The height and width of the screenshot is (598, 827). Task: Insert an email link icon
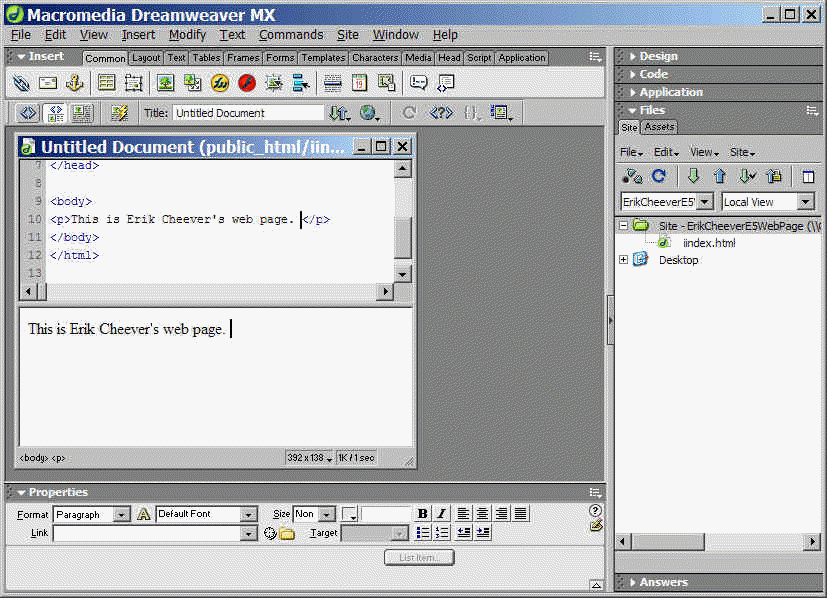click(x=48, y=83)
